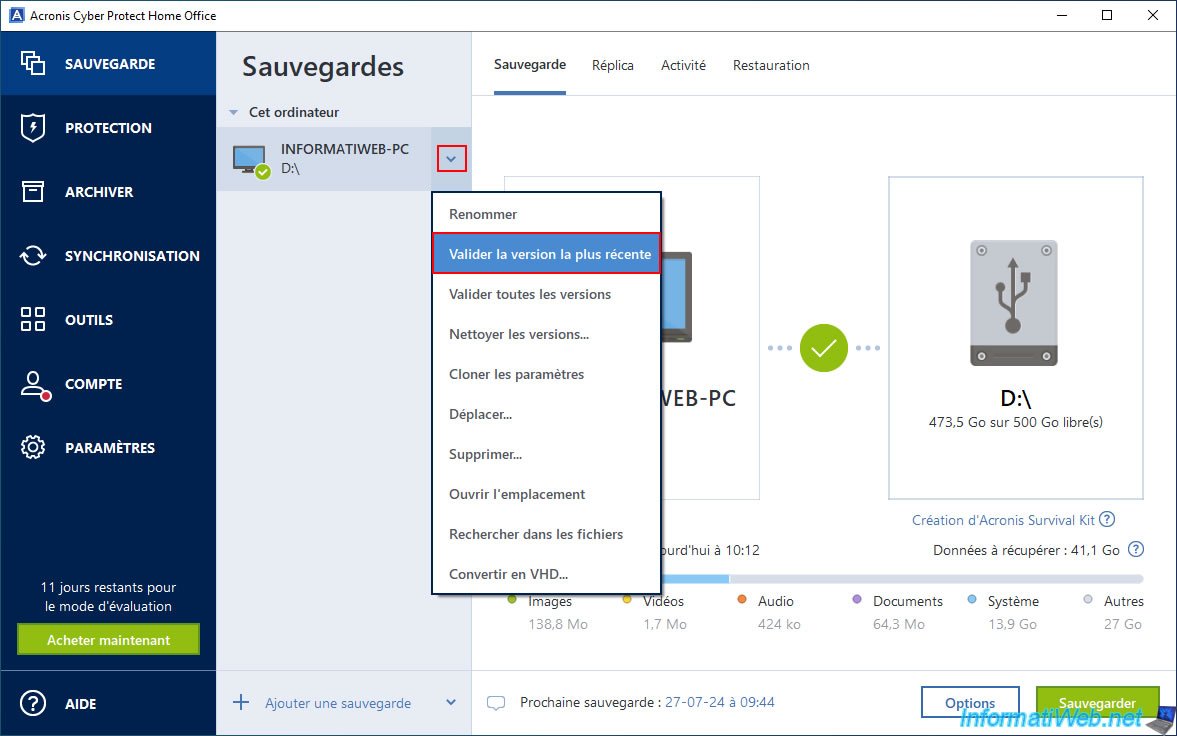Screen dimensions: 1177x736
Task: Open the Archiver box icon
Action: (33, 192)
